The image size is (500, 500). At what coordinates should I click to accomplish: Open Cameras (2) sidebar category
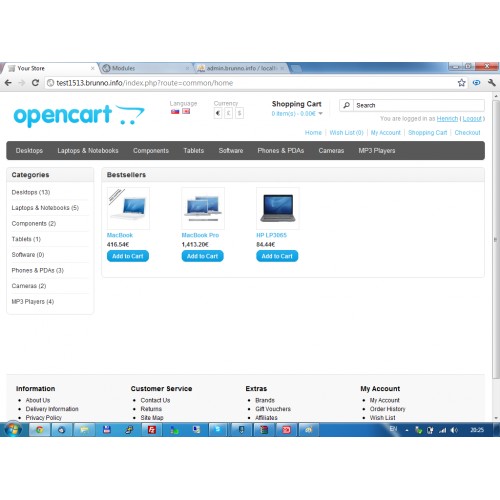pyautogui.click(x=29, y=286)
